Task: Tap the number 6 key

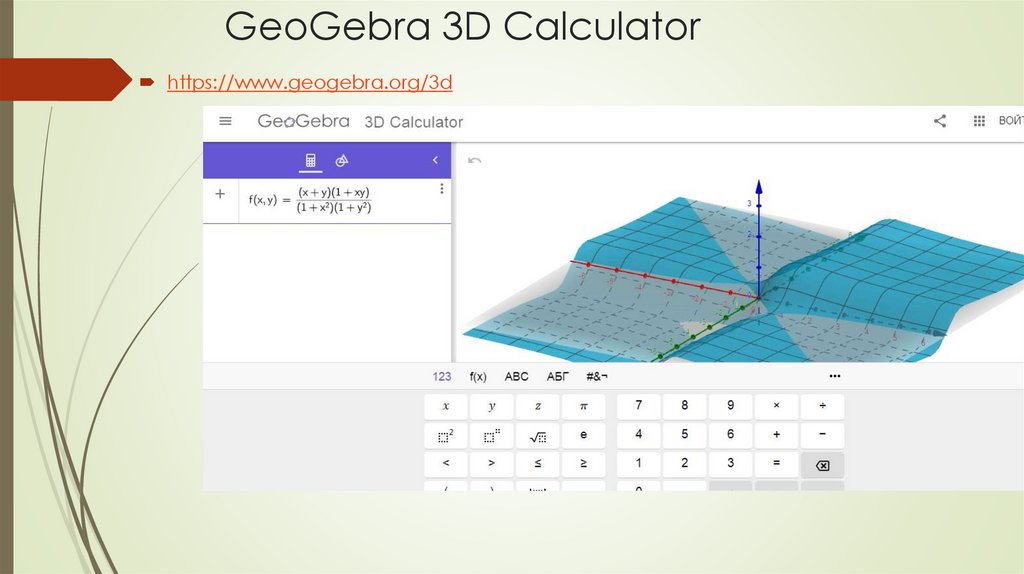Action: pyautogui.click(x=730, y=434)
